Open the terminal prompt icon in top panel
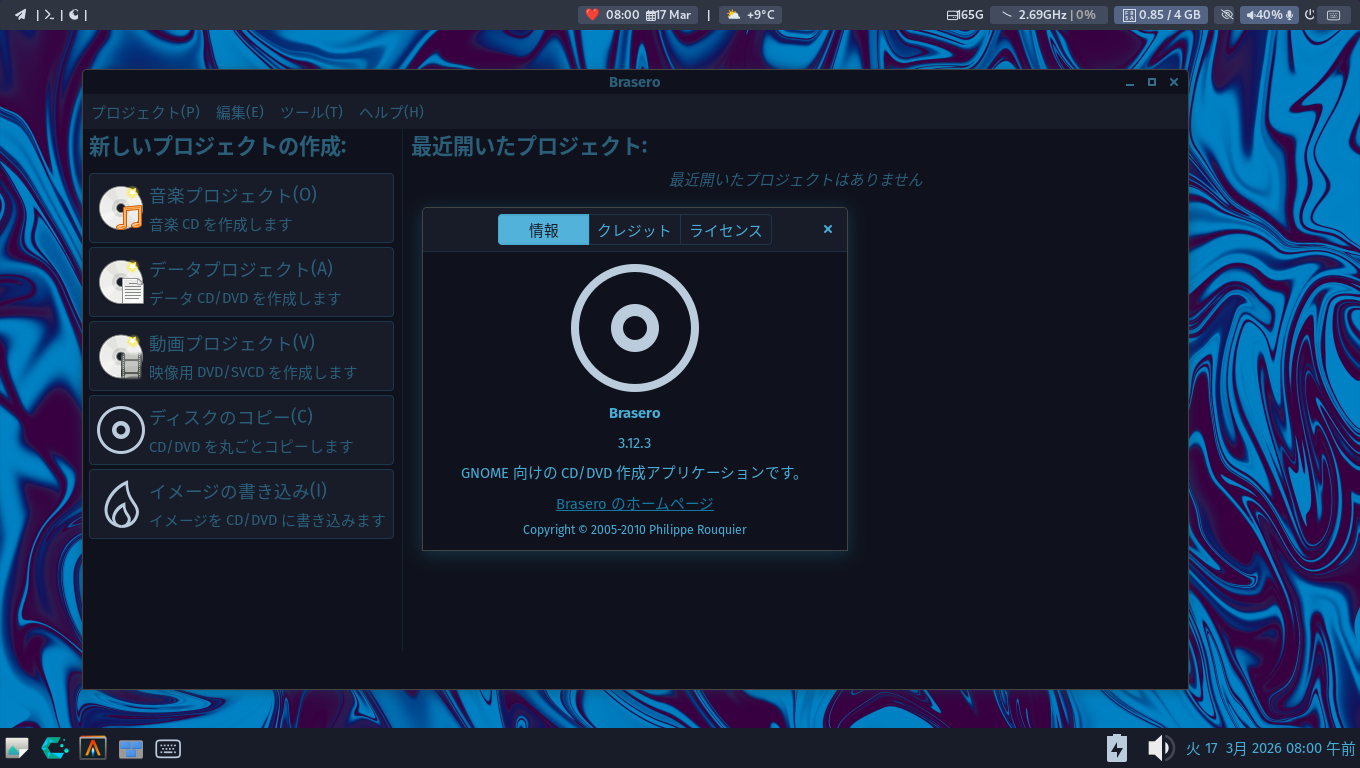 coord(49,14)
